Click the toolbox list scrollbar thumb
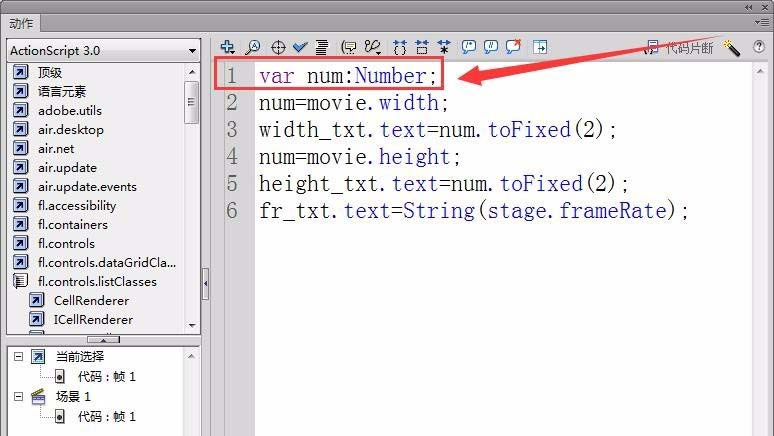Viewport: 774px width, 436px height. [x=191, y=102]
